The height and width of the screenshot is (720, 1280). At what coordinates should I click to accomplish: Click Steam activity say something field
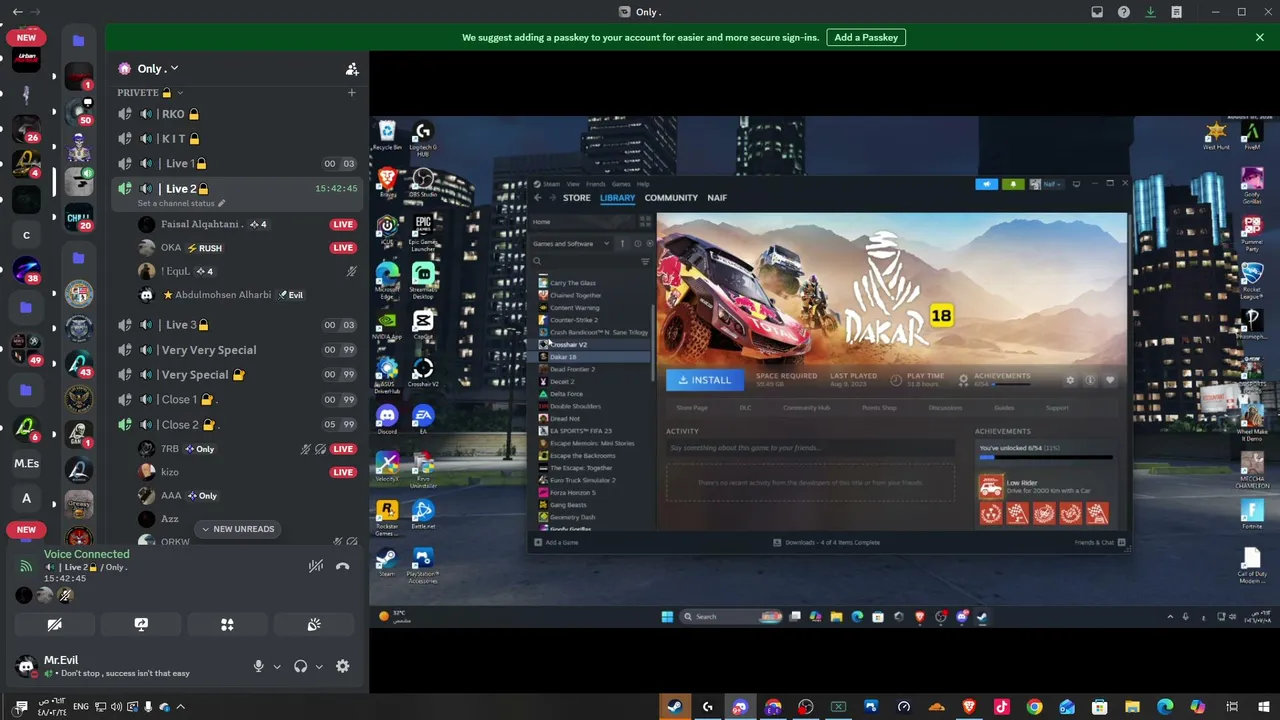[x=810, y=448]
